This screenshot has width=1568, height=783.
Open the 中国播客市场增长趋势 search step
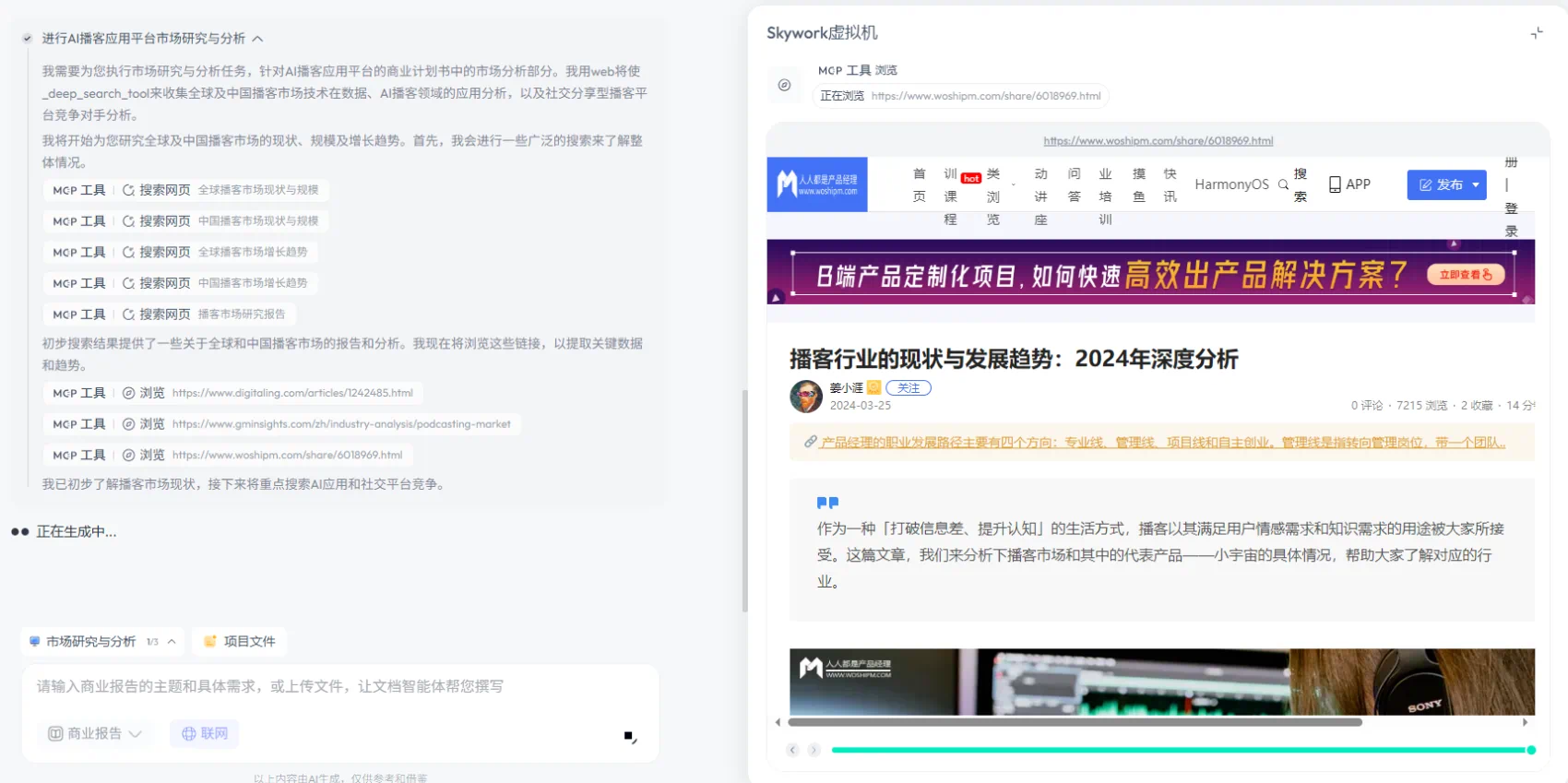click(x=180, y=283)
